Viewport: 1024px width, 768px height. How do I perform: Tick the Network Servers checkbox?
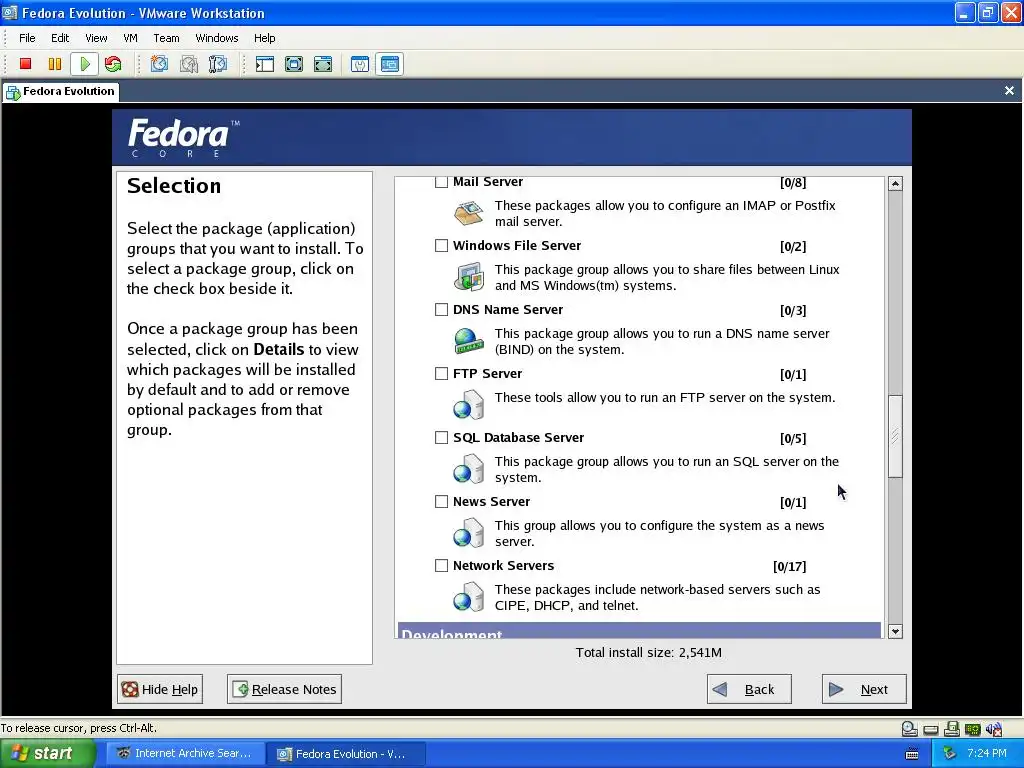coord(441,566)
